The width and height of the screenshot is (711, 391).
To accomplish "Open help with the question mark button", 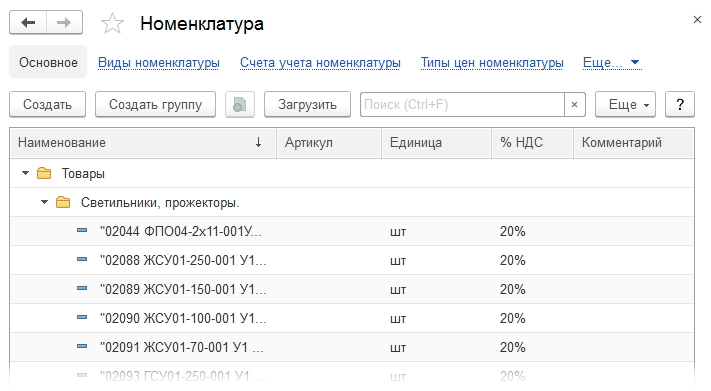I will click(x=680, y=105).
